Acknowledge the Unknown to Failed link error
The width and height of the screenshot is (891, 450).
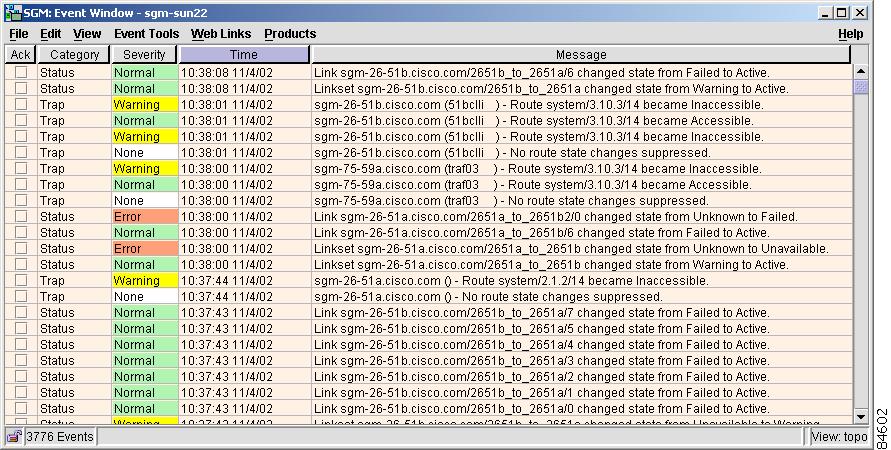pyautogui.click(x=21, y=216)
